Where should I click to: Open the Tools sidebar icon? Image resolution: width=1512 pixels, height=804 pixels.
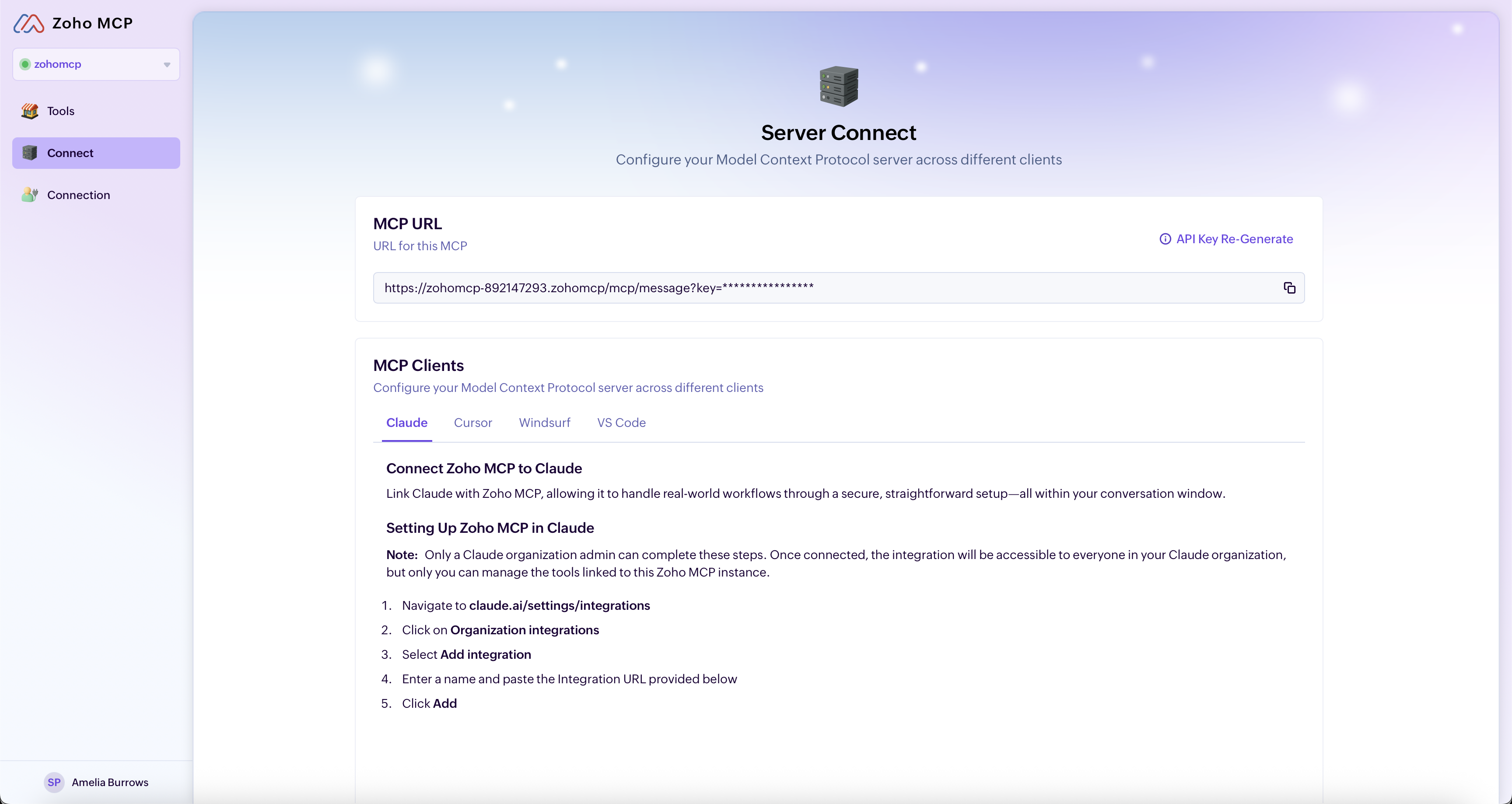[30, 111]
